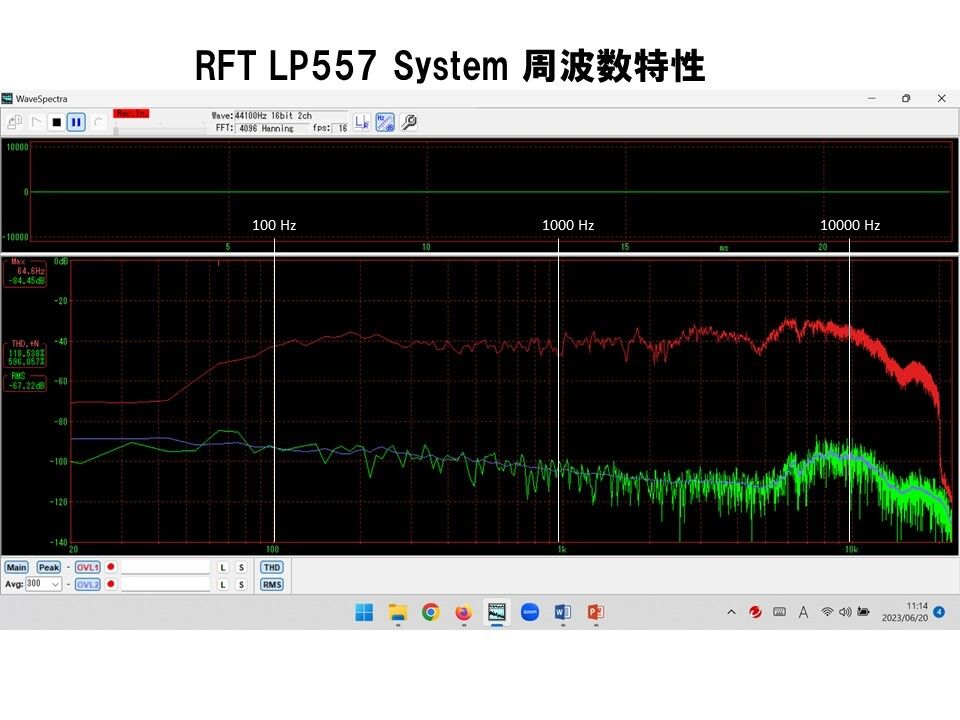Open the Avg 300 dropdown
This screenshot has height=720, width=960.
tap(43, 584)
